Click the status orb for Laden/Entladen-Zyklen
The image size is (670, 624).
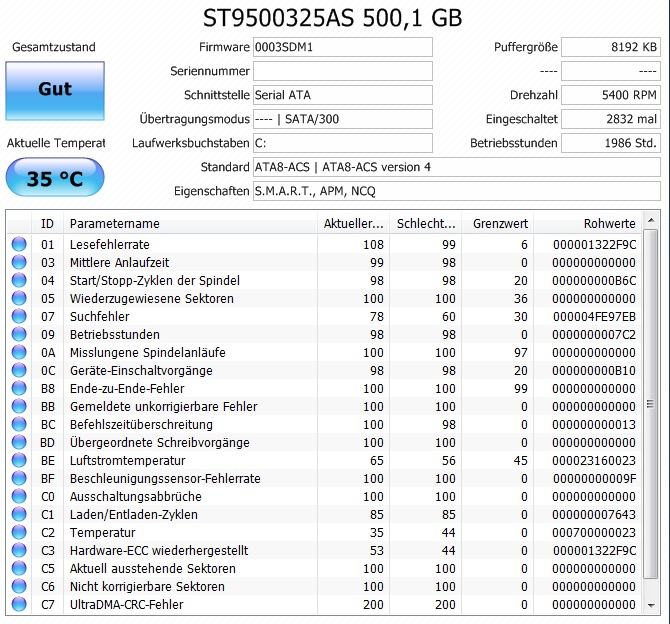click(x=19, y=514)
